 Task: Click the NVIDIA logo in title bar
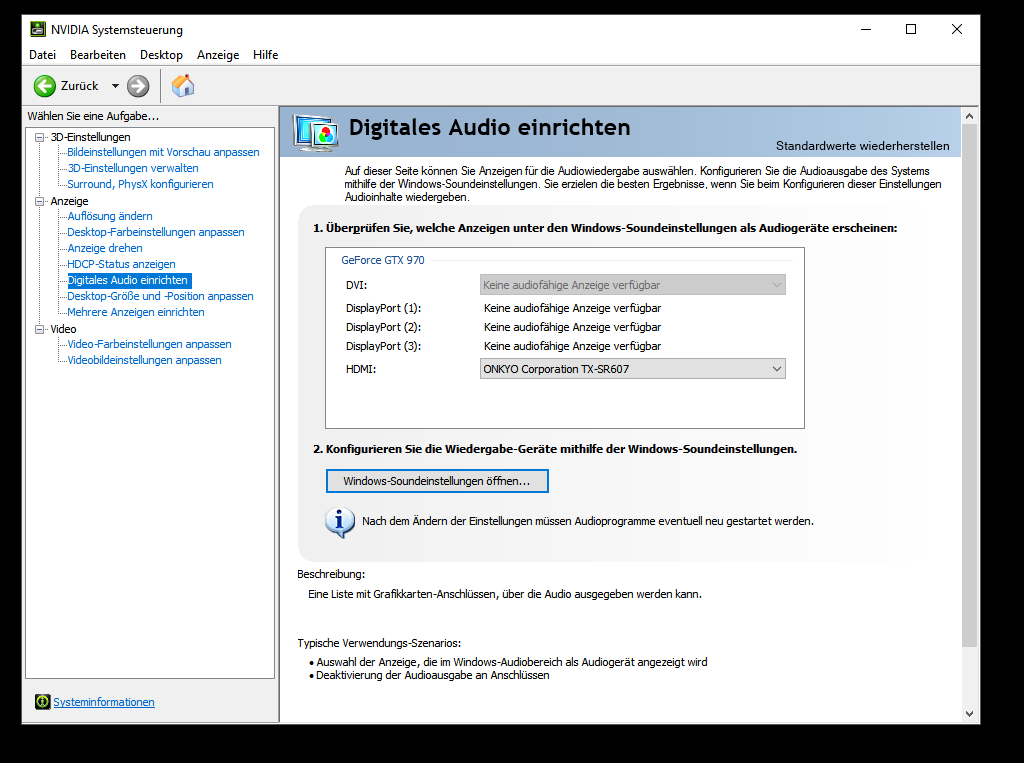tap(38, 29)
